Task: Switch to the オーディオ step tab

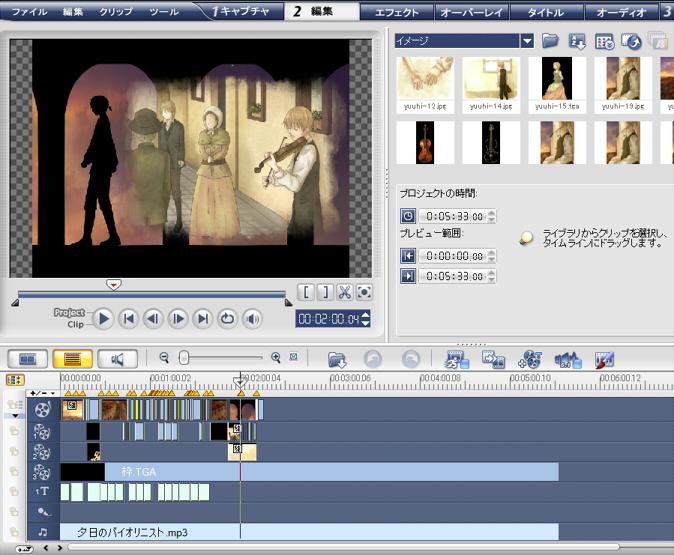Action: tap(621, 12)
